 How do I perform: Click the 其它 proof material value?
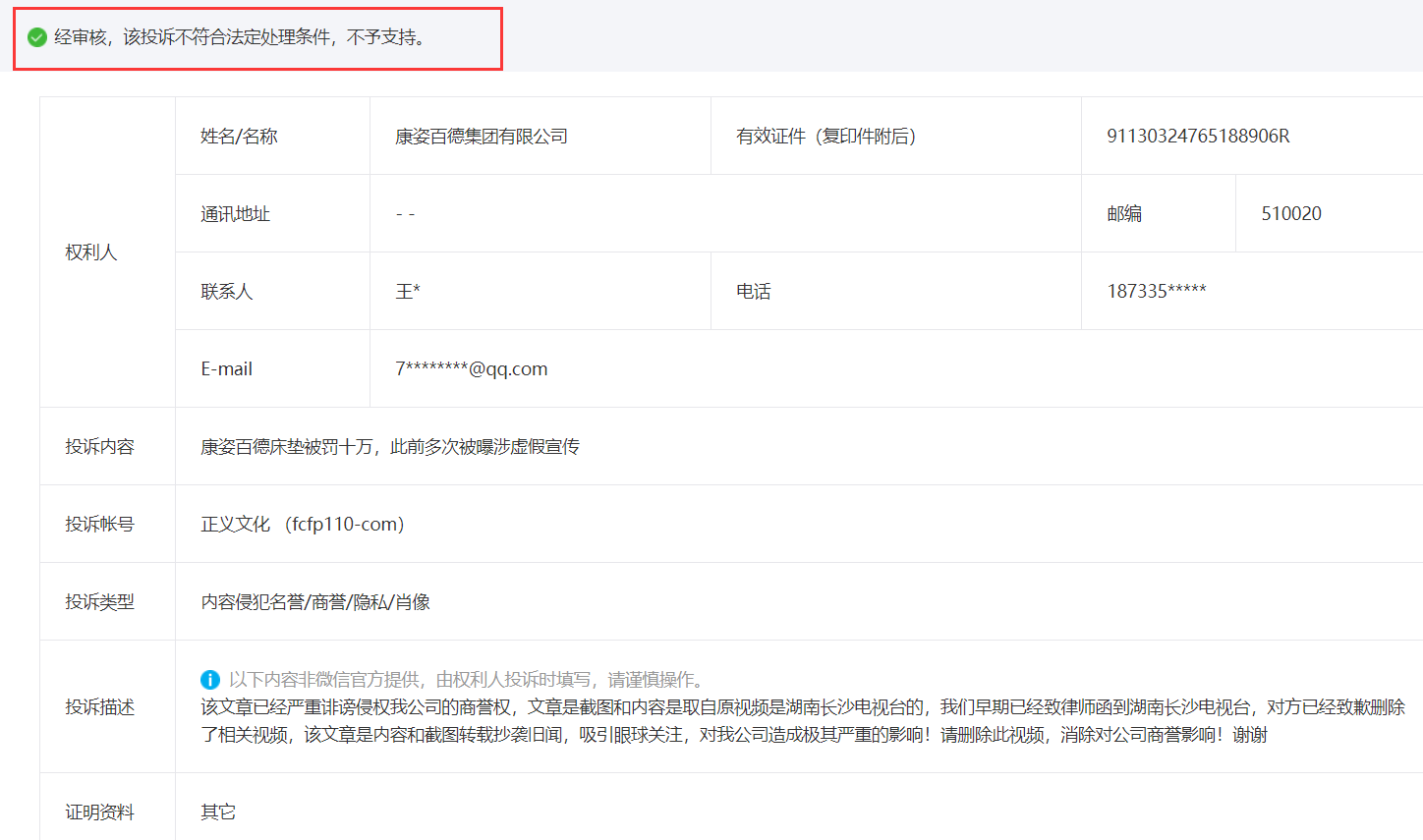click(218, 812)
